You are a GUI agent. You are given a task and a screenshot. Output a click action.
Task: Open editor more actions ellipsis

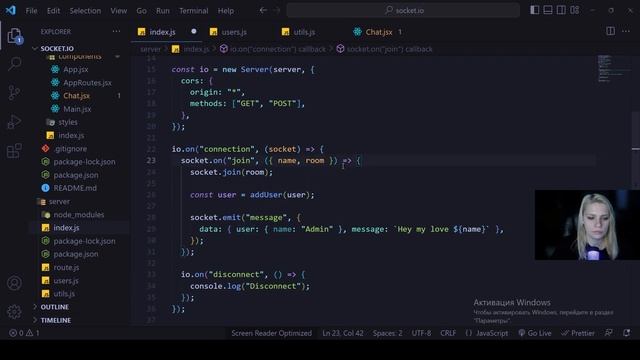(626, 31)
